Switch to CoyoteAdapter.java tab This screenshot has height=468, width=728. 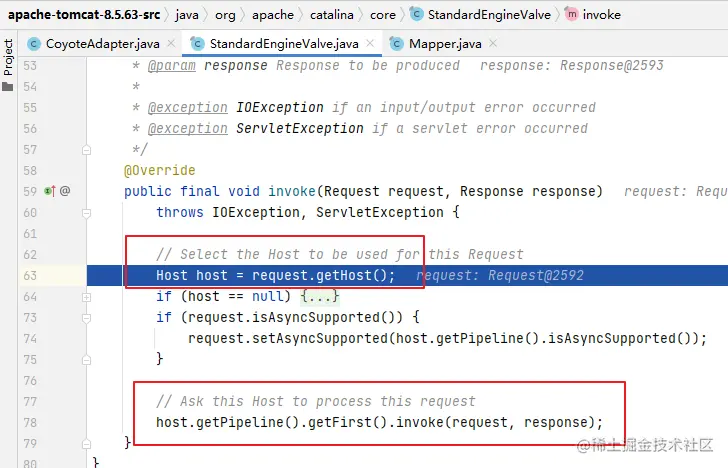[x=102, y=44]
